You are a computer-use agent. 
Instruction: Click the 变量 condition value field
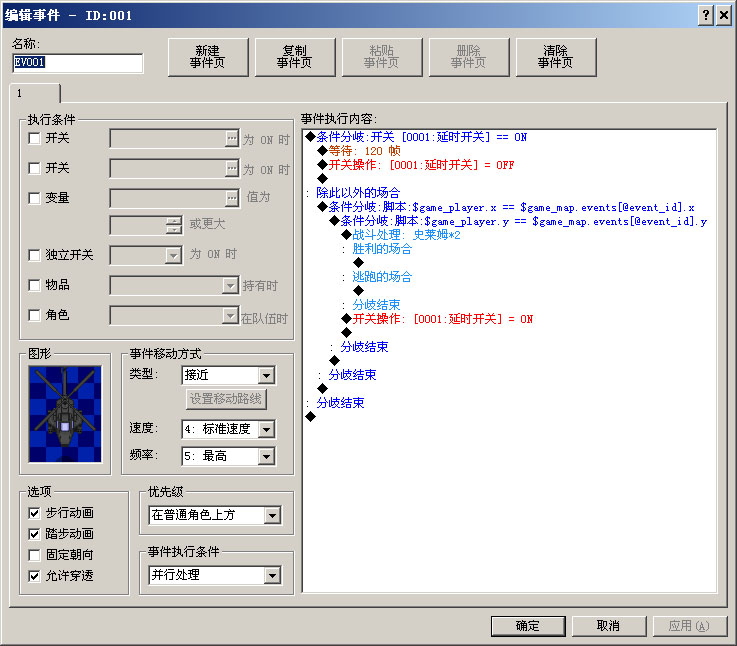coord(168,198)
